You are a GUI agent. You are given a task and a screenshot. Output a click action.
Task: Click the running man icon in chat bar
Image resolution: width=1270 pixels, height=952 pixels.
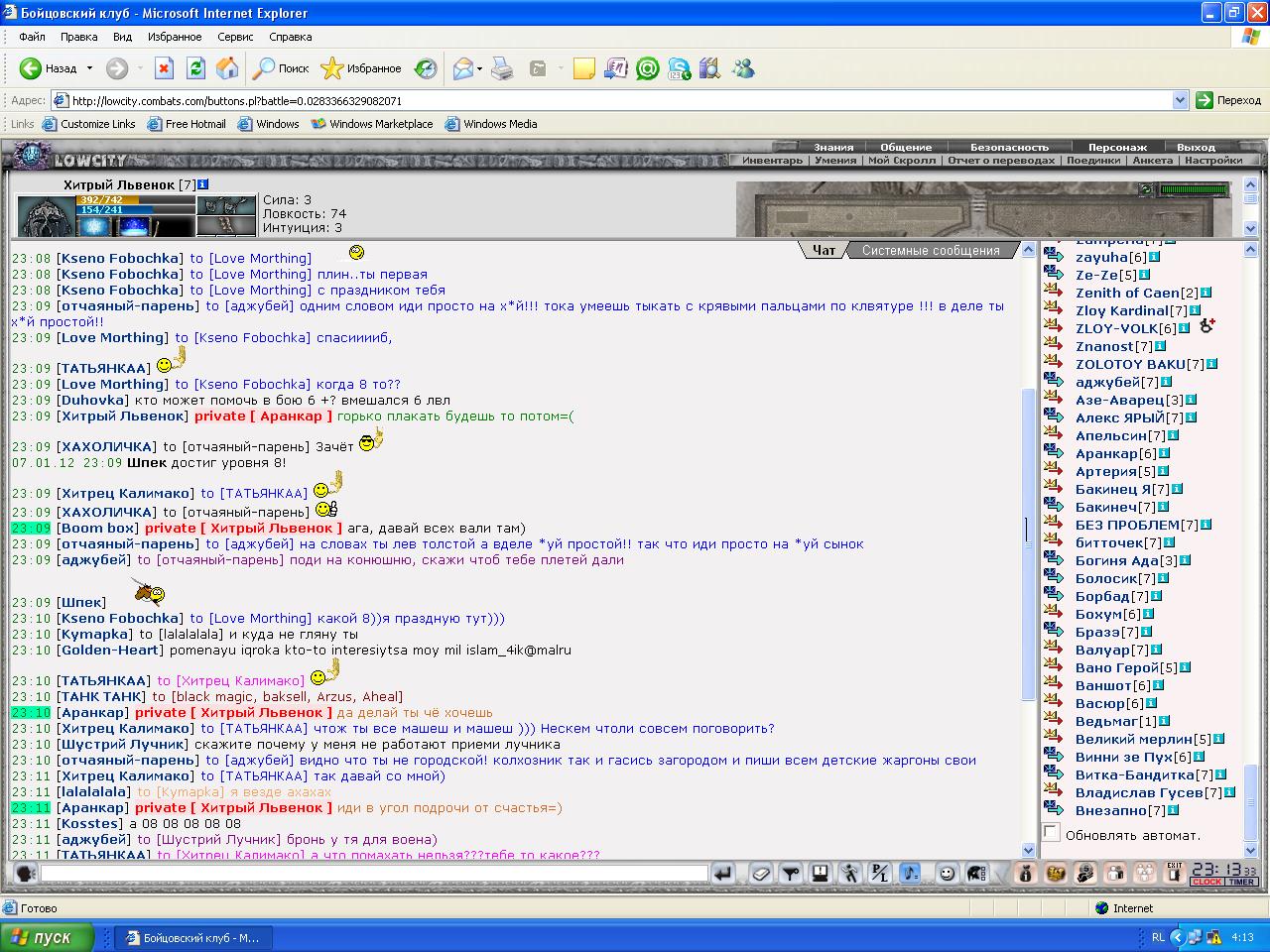coord(850,874)
